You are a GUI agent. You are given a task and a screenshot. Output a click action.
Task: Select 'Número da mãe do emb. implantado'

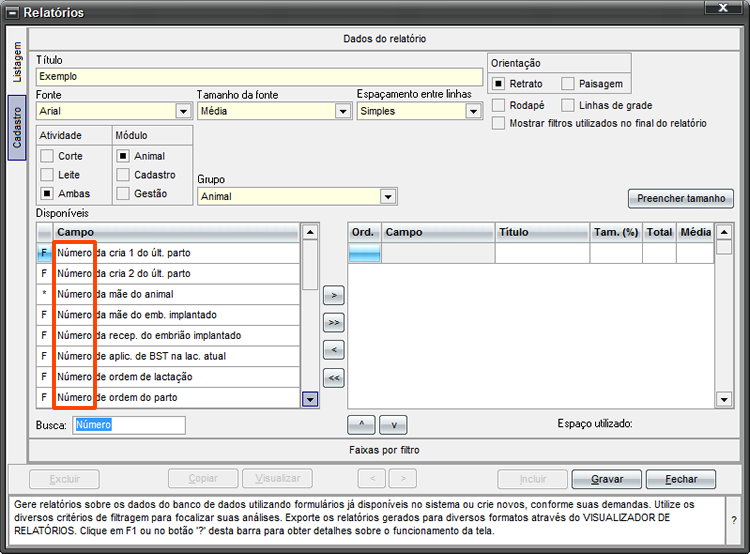[x=168, y=315]
